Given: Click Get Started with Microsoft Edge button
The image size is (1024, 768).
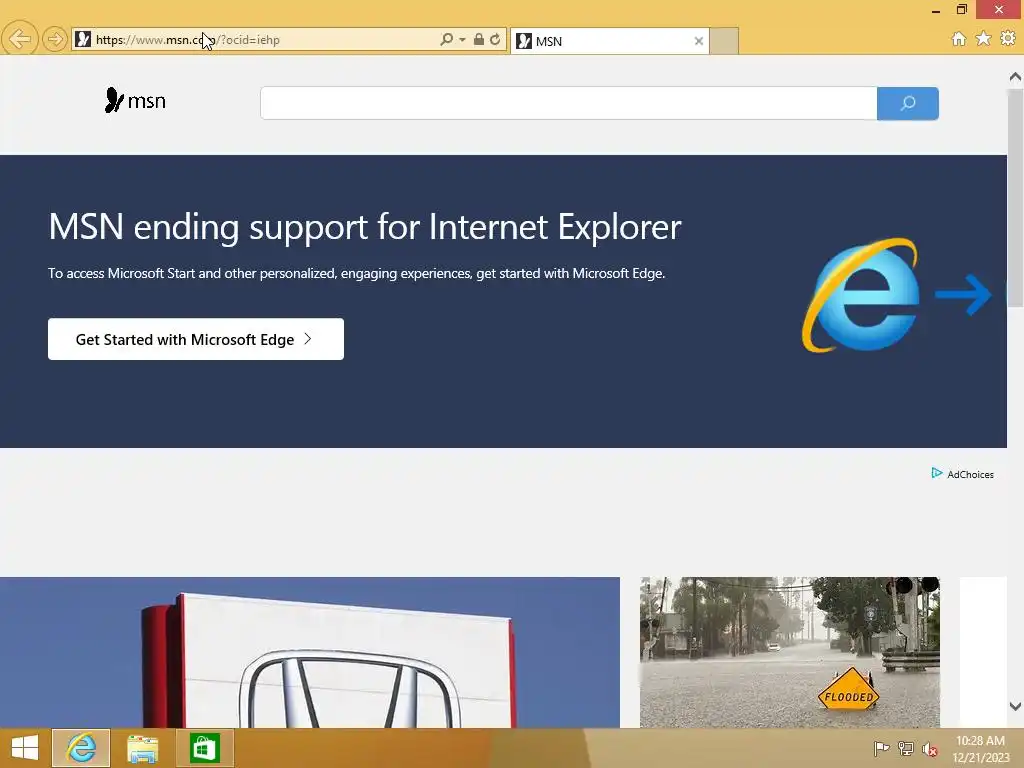Looking at the screenshot, I should (x=196, y=339).
